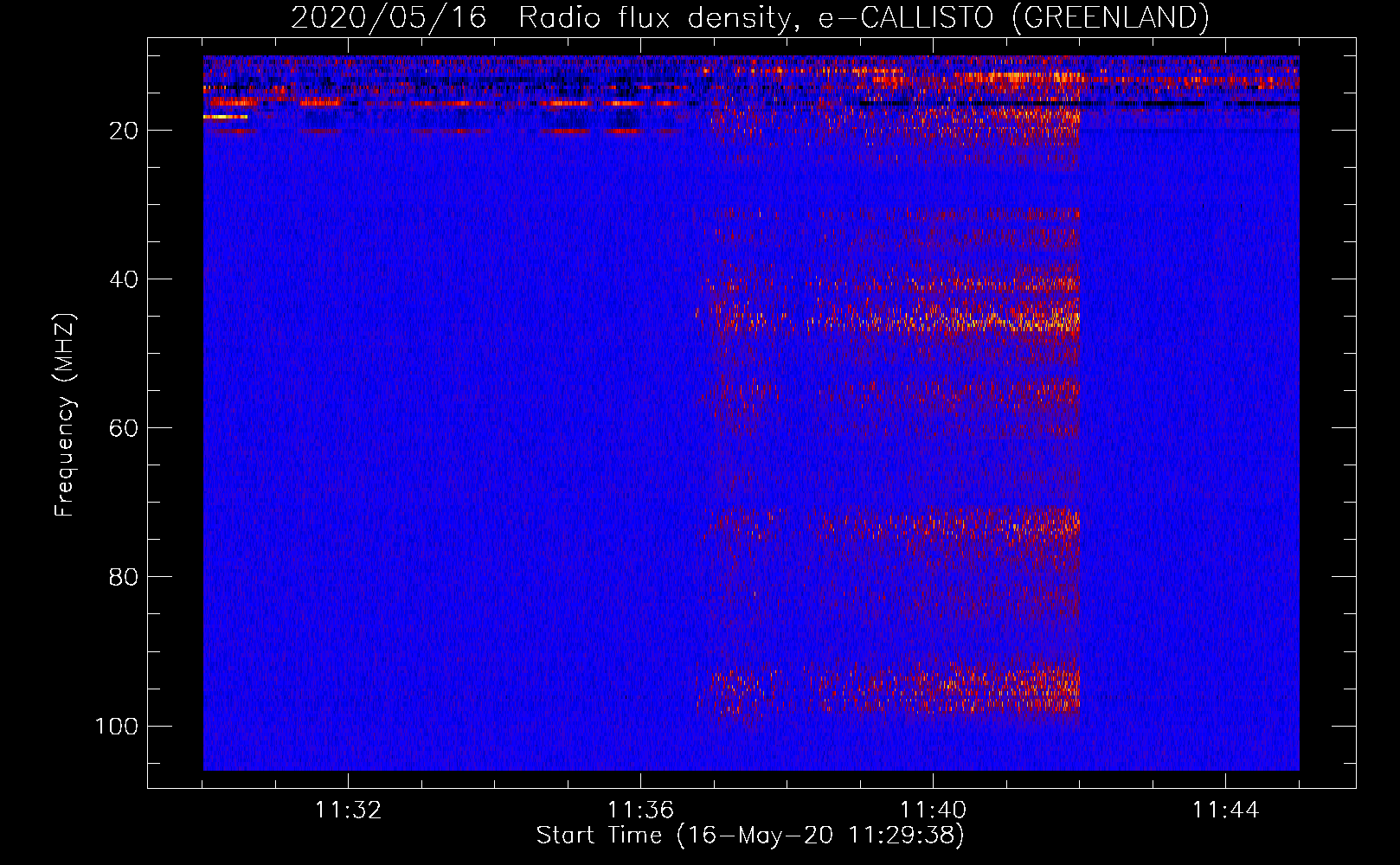
Task: Click the 100 MHz frequency tick label
Action: point(117,726)
